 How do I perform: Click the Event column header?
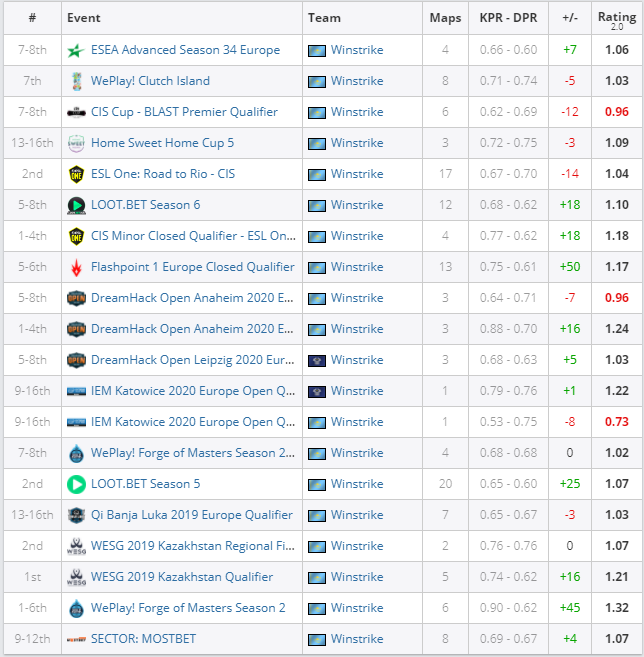pos(83,18)
